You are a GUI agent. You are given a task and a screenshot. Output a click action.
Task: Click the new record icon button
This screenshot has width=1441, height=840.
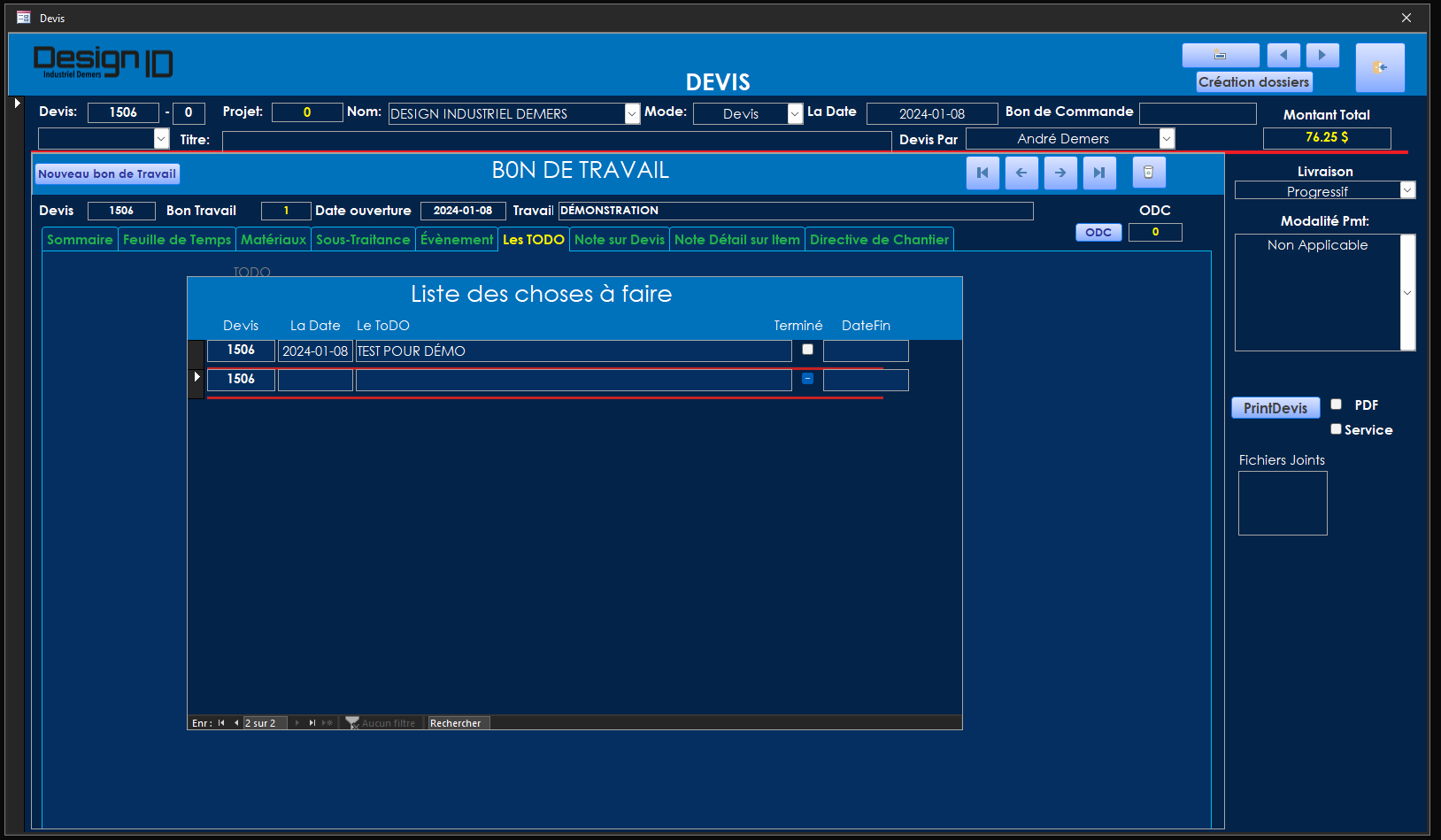point(1220,56)
